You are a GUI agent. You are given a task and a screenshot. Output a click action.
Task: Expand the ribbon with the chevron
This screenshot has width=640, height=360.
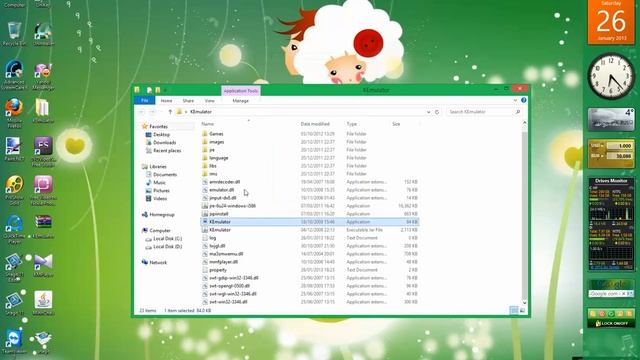515,100
